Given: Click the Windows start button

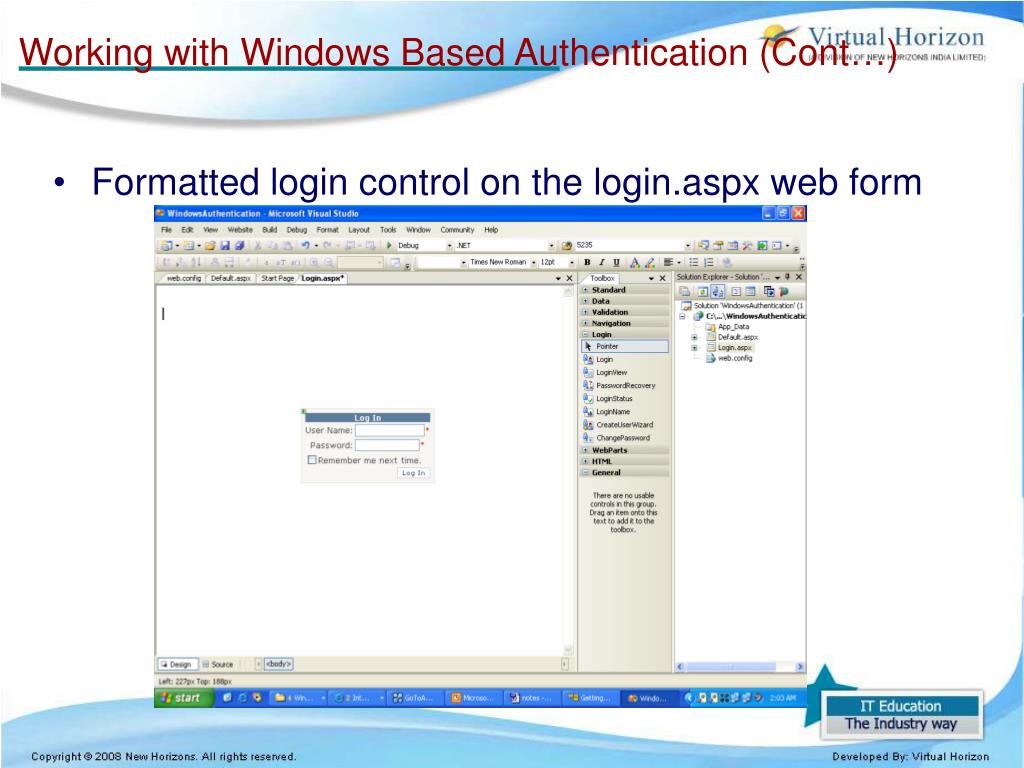Looking at the screenshot, I should click(x=184, y=697).
